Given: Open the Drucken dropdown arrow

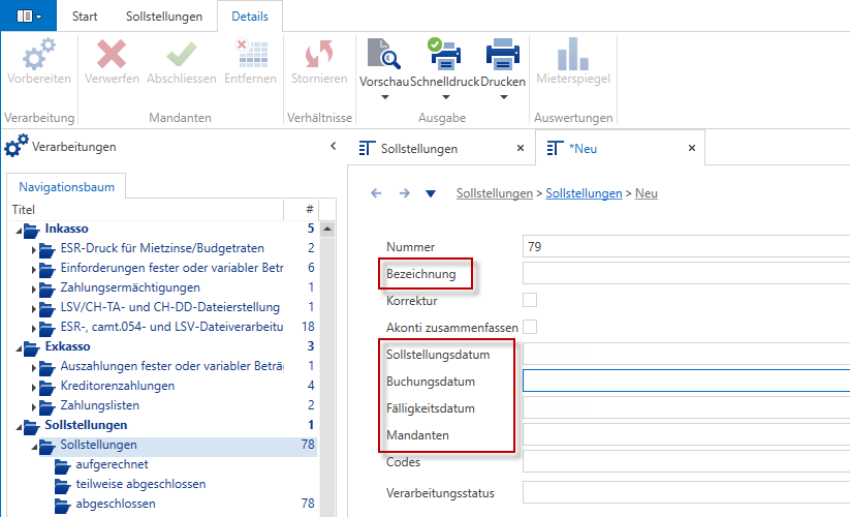Looking at the screenshot, I should pyautogui.click(x=504, y=97).
